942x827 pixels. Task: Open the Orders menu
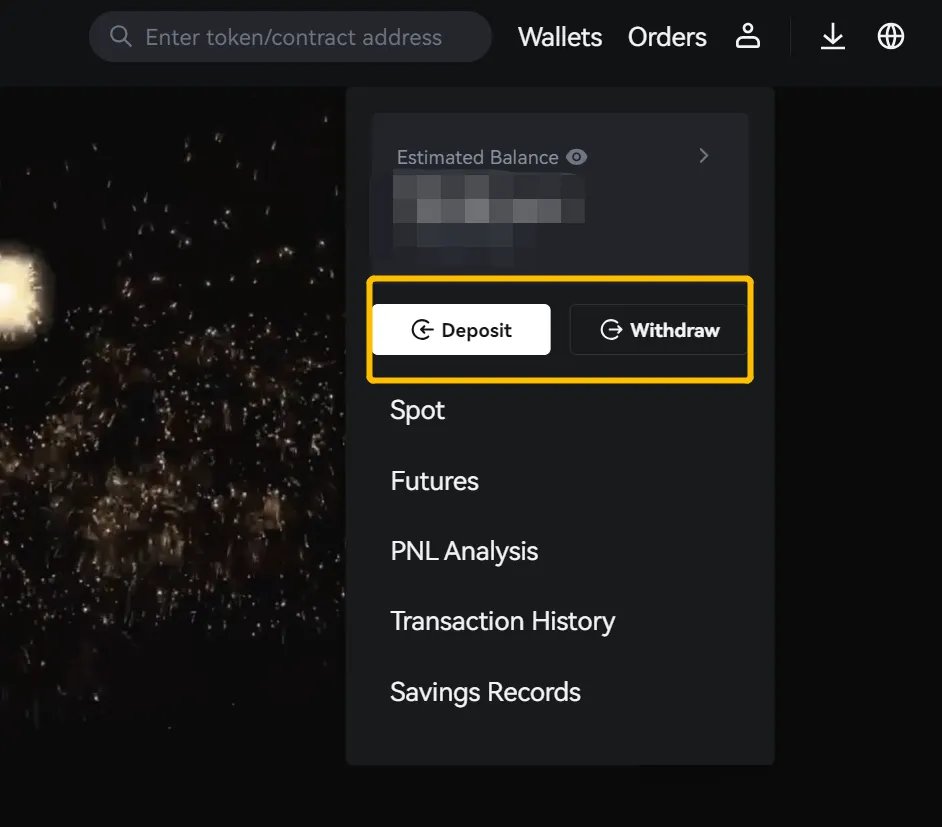point(667,38)
